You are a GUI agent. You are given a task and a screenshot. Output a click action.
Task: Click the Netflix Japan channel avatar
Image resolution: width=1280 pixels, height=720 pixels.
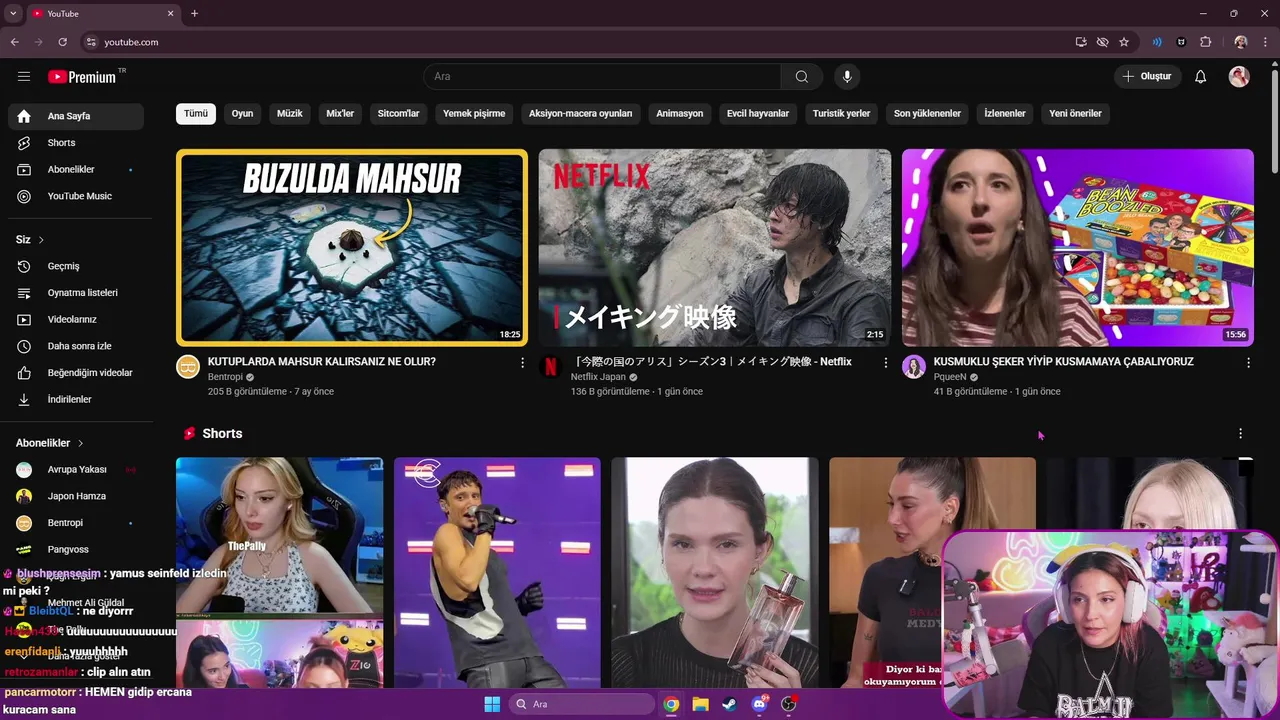coord(551,366)
